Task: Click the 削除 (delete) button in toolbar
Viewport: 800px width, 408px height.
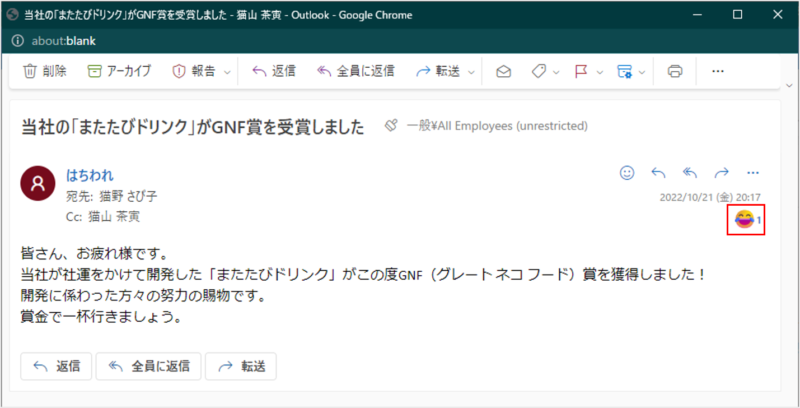Action: [x=45, y=71]
